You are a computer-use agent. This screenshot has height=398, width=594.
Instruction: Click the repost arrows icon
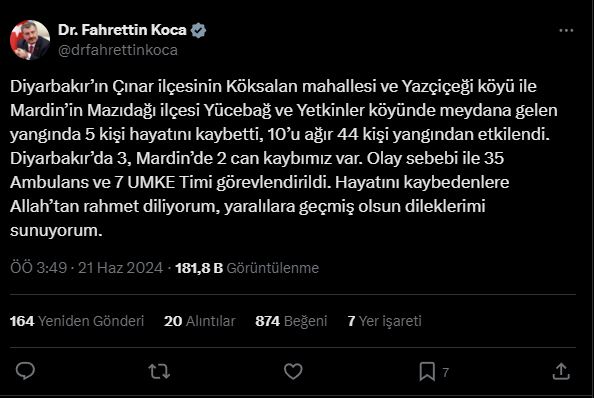(159, 371)
